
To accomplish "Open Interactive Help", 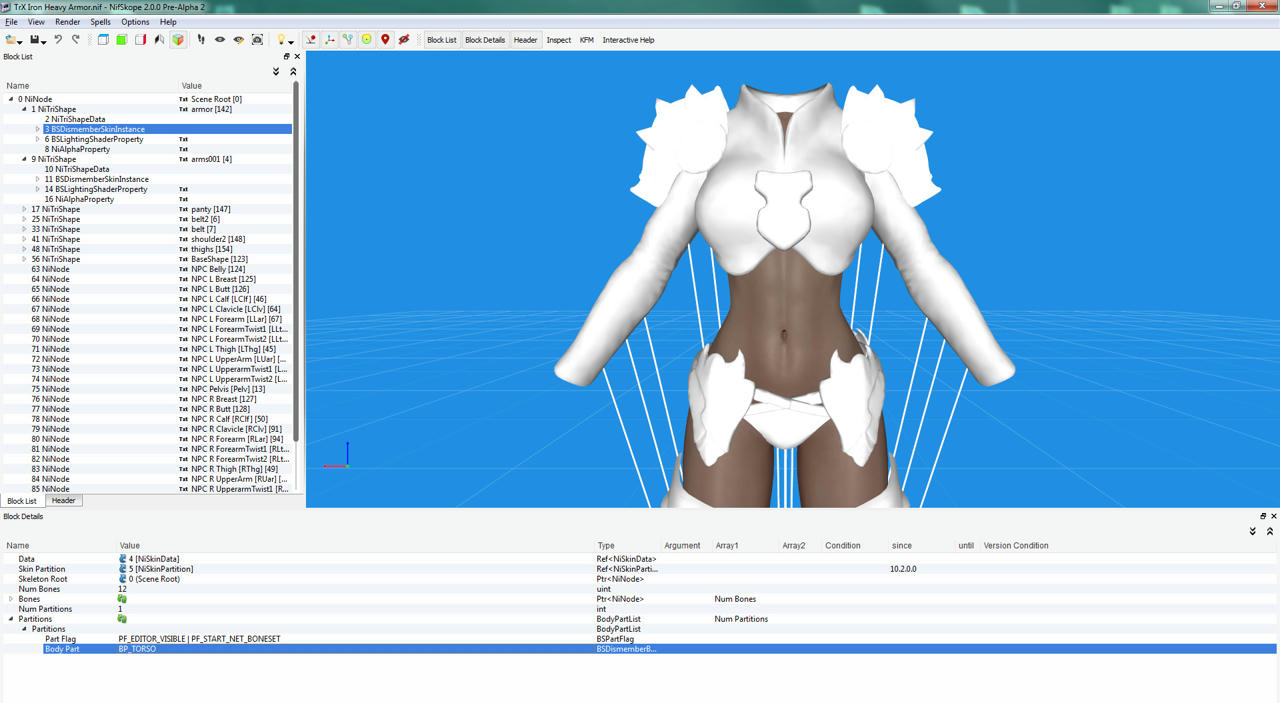I will [x=628, y=40].
